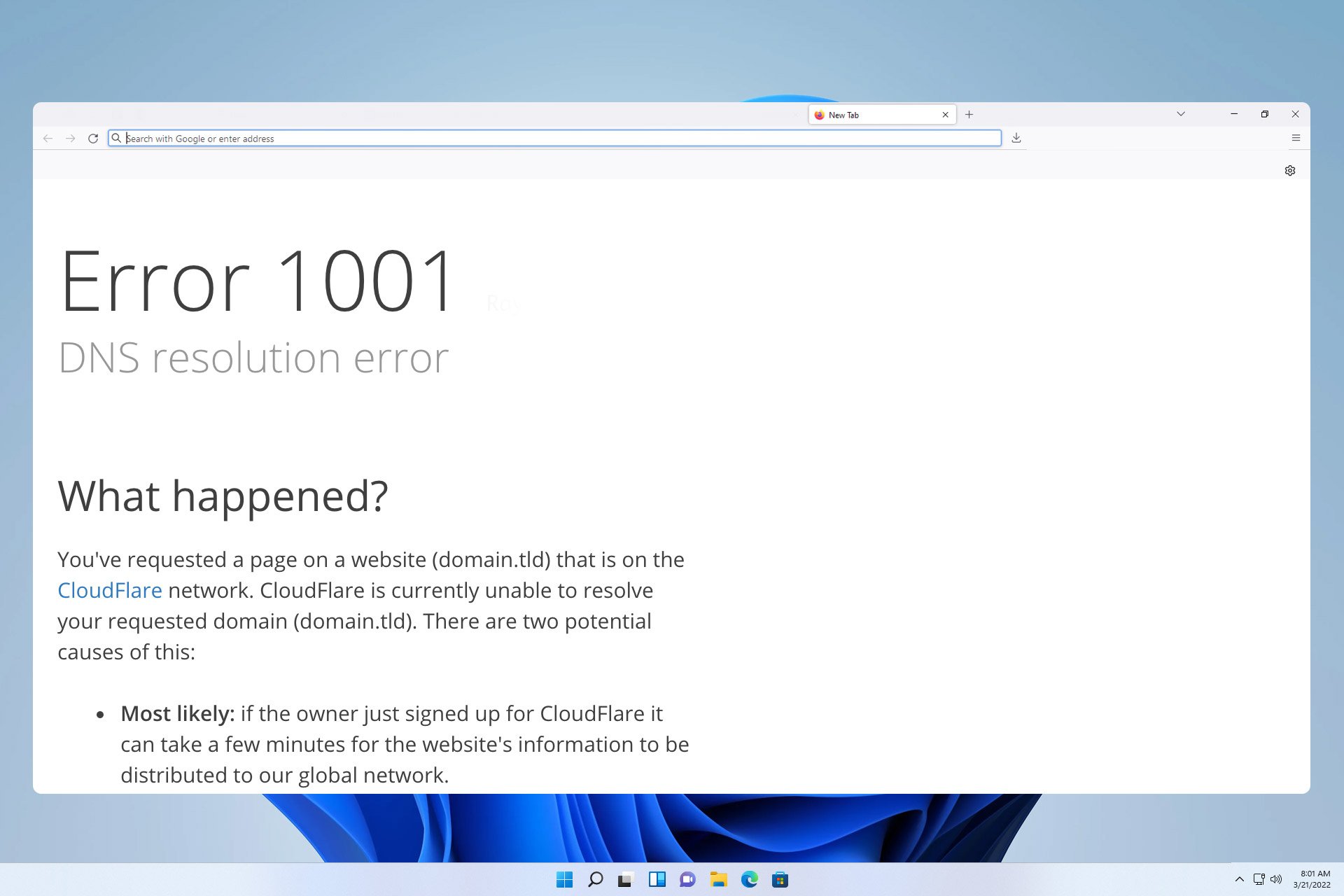This screenshot has width=1344, height=896.
Task: Open the Widgets panel on taskbar
Action: (657, 880)
